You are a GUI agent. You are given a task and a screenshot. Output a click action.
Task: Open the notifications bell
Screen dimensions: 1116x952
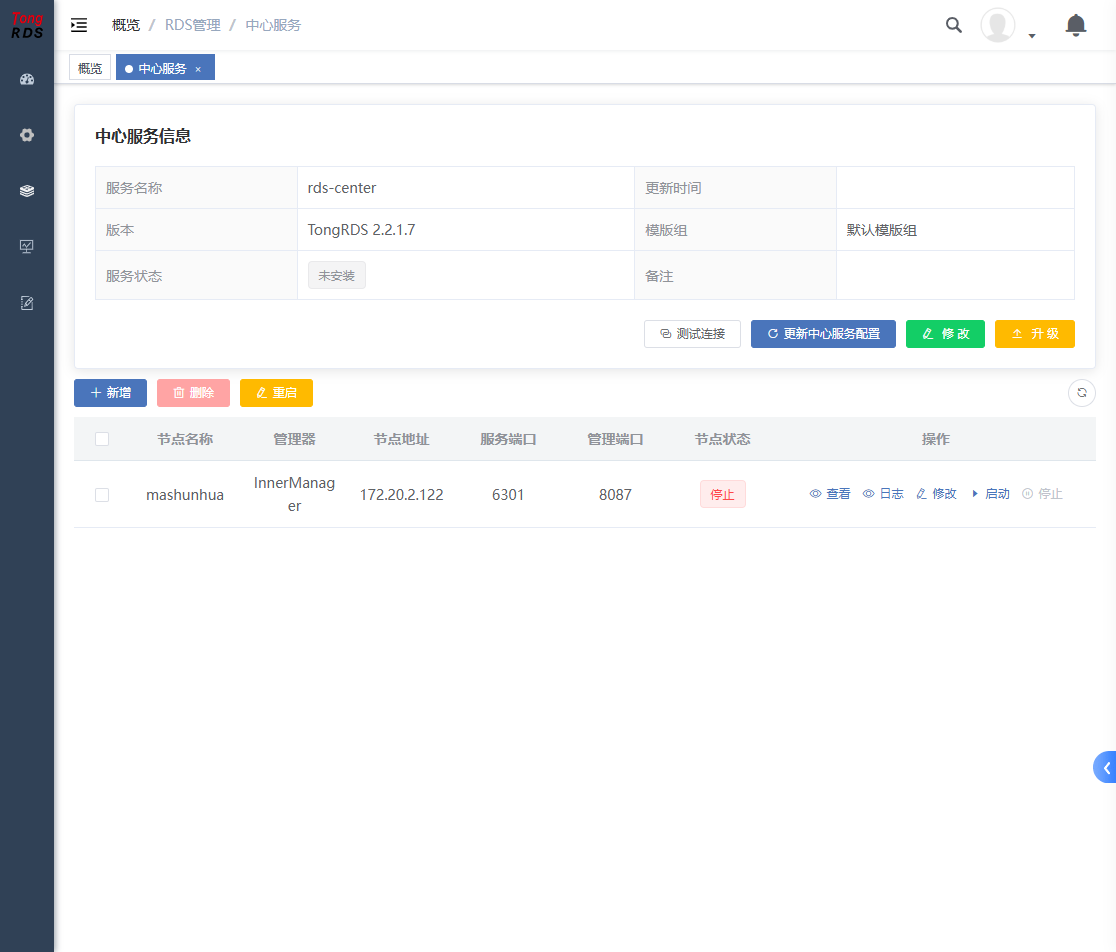tap(1075, 26)
